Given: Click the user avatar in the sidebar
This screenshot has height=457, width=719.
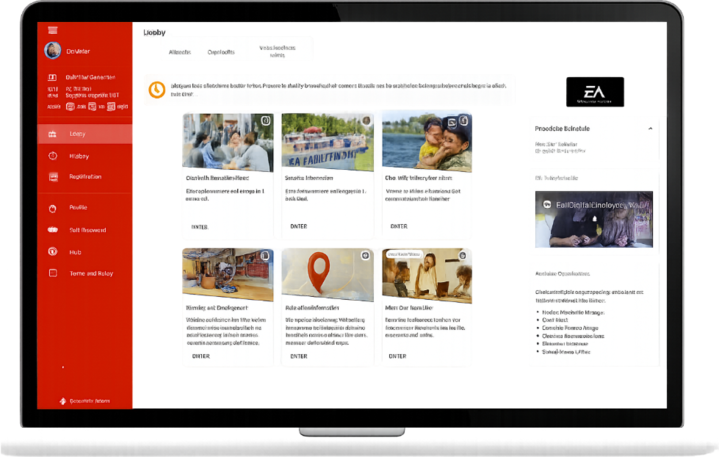Looking at the screenshot, I should (52, 51).
